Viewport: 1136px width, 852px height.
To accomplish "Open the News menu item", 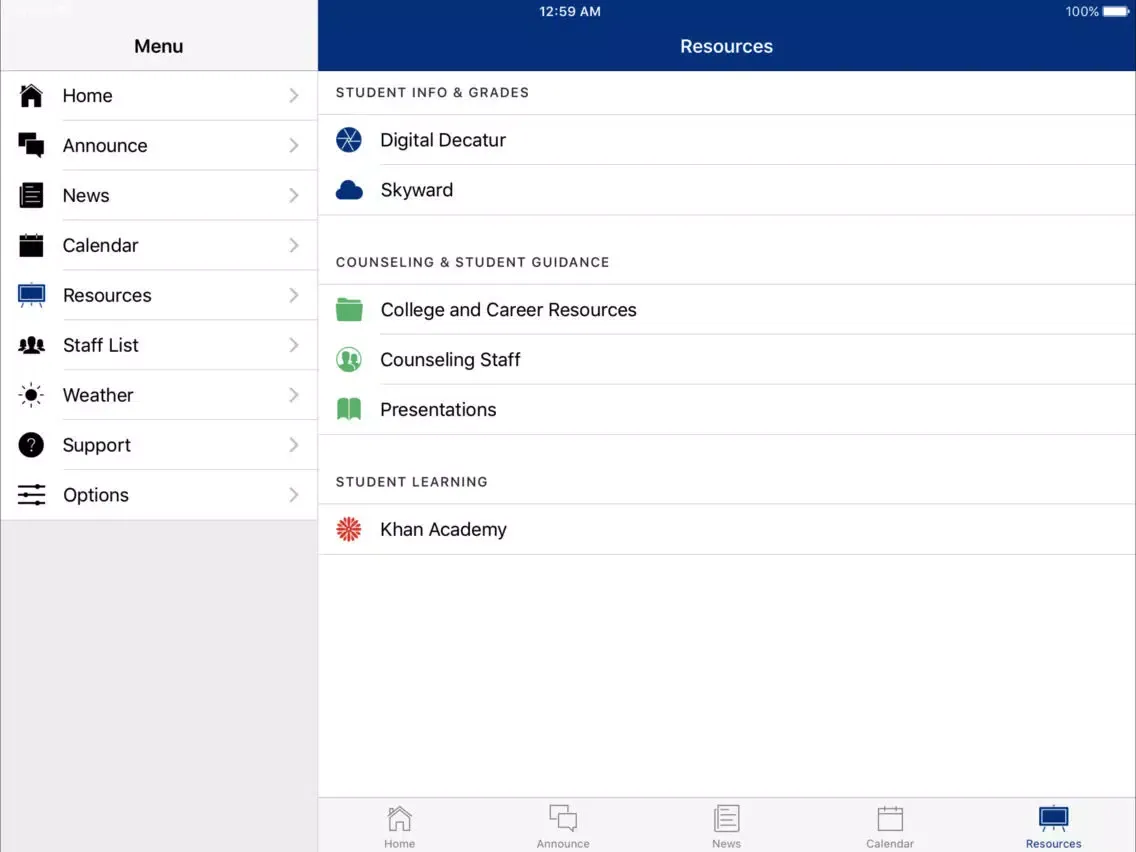I will point(159,196).
